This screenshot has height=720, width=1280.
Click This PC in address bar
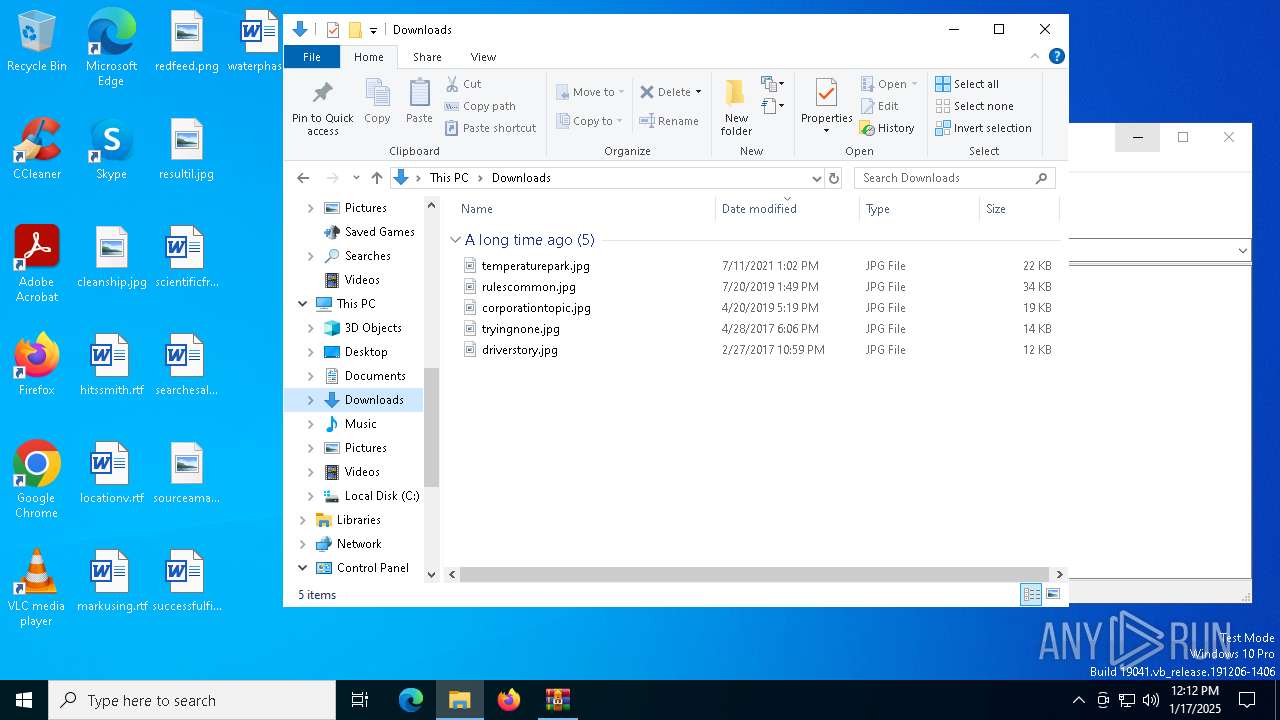coord(449,178)
